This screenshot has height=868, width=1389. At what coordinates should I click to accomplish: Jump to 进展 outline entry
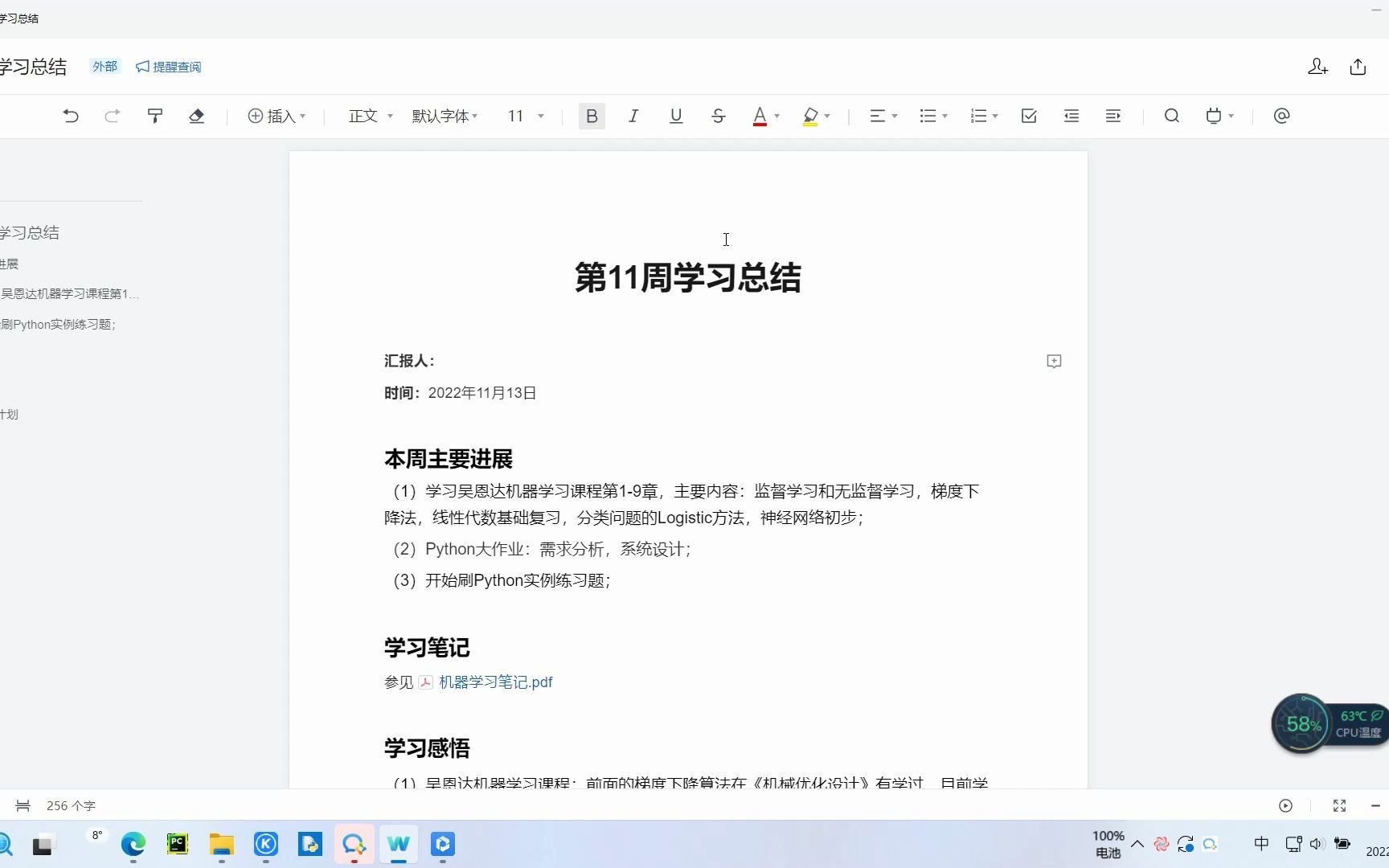pos(9,264)
